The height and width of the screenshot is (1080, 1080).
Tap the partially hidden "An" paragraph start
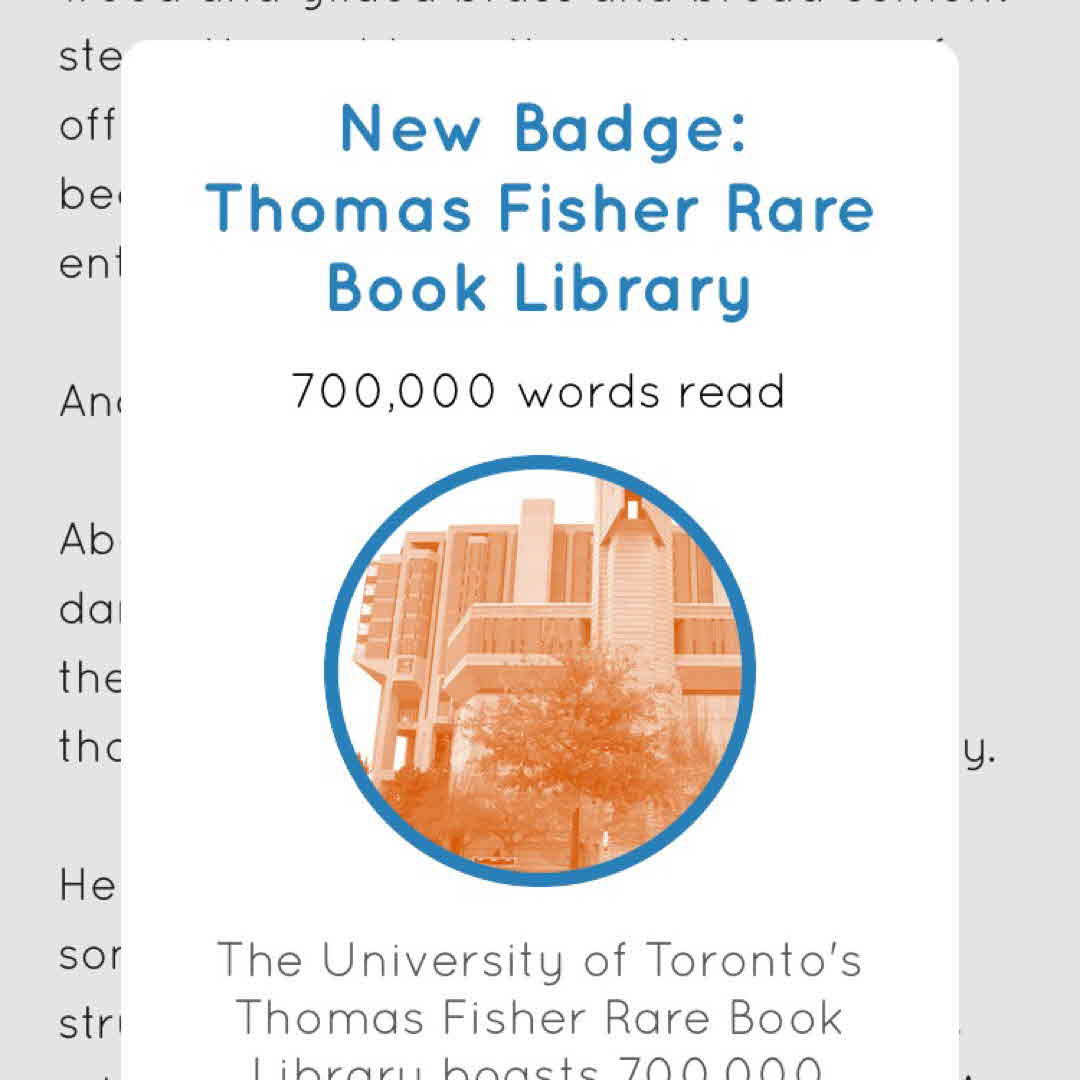point(90,402)
